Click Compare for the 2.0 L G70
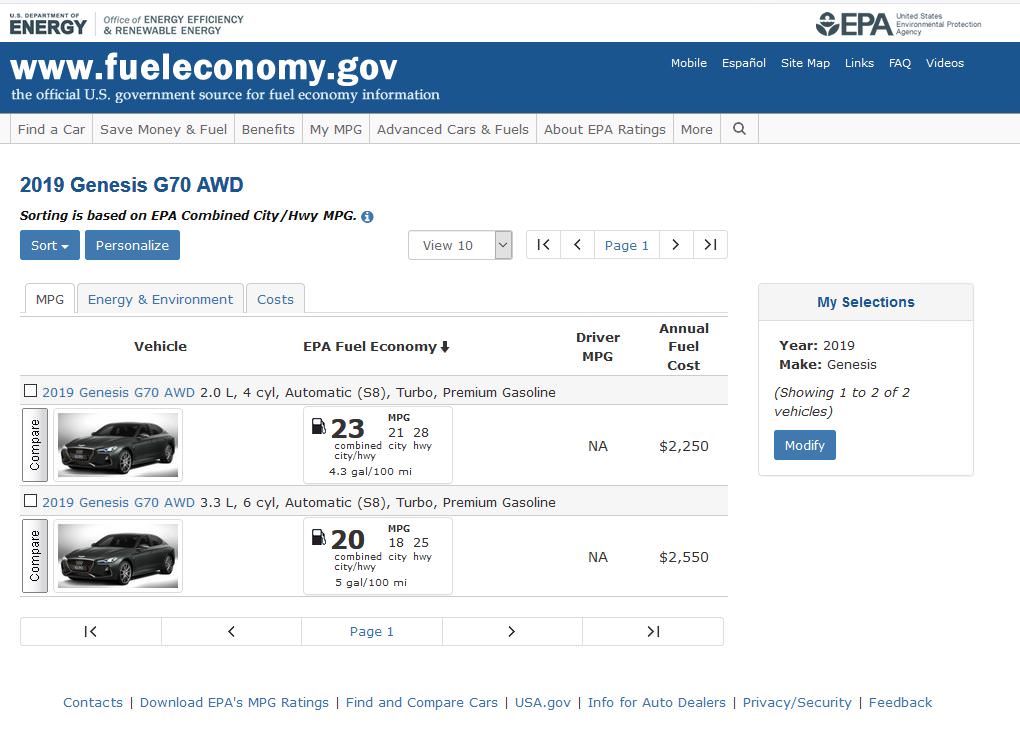 35,445
